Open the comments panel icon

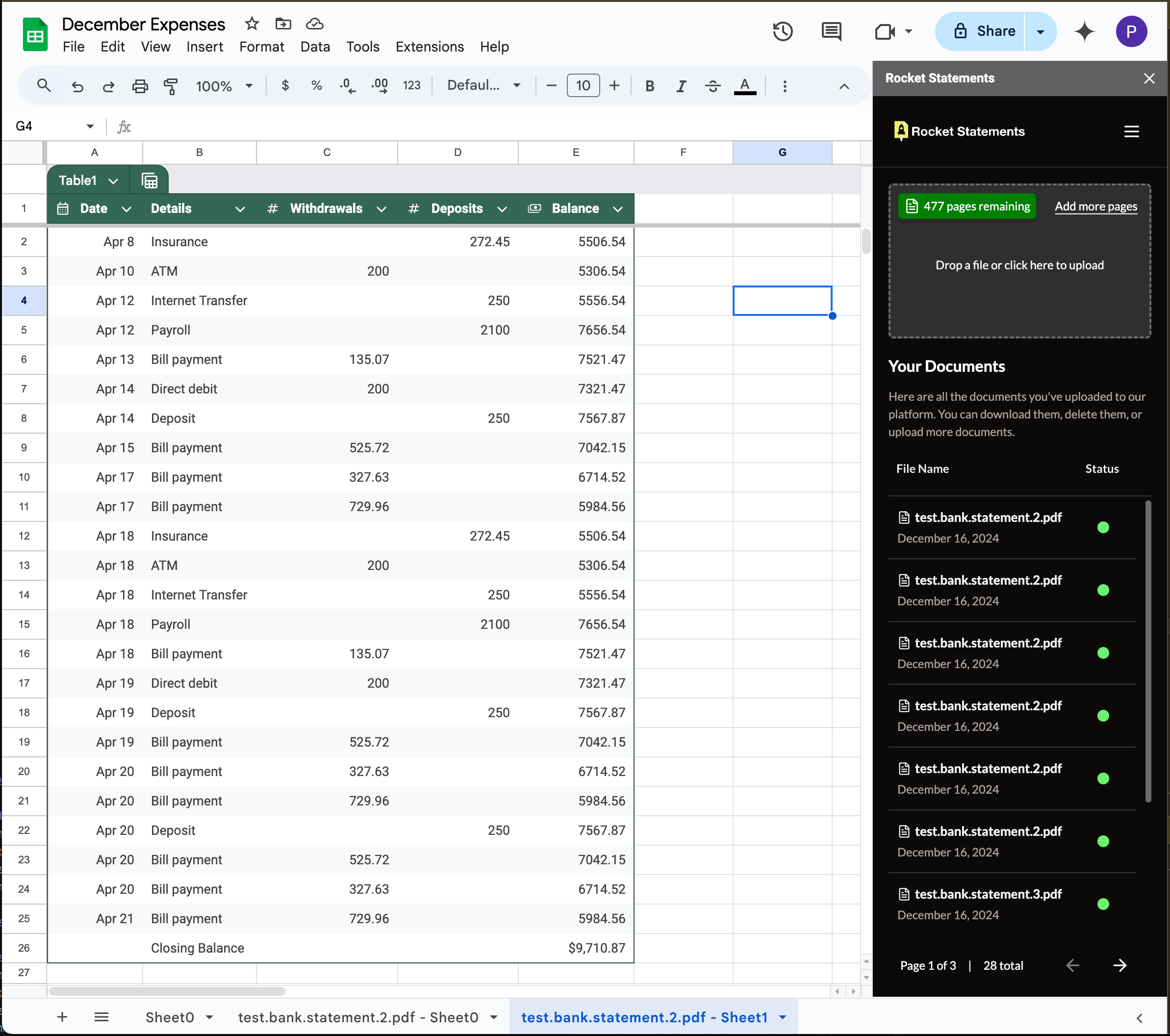coord(831,31)
